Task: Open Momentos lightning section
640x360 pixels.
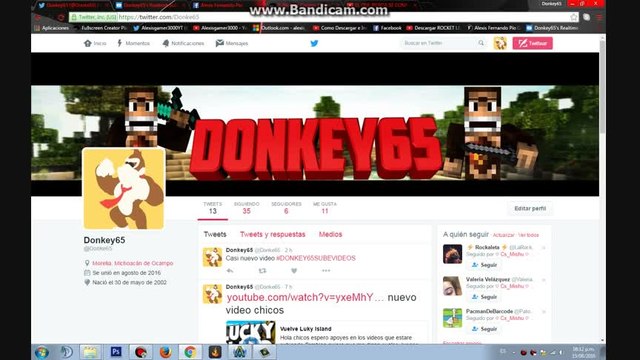Action: point(133,43)
